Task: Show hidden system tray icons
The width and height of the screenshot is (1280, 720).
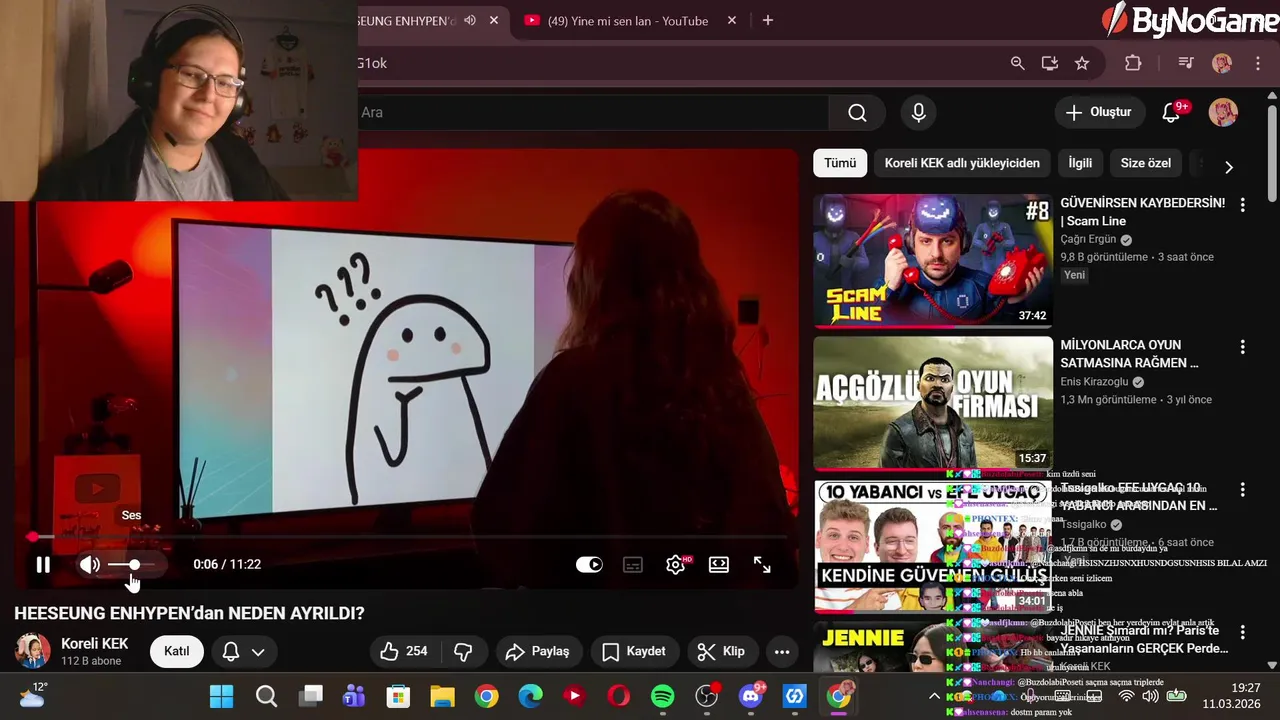Action: (x=934, y=696)
